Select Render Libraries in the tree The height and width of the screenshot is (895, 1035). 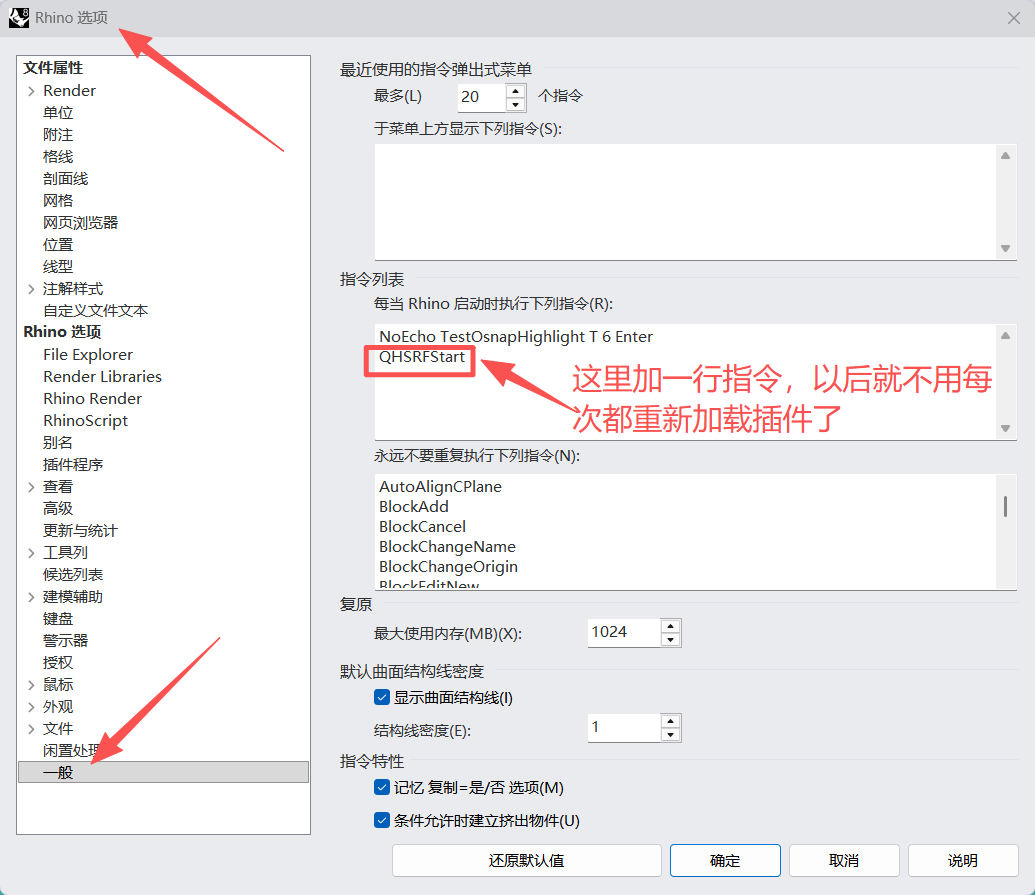pos(102,377)
